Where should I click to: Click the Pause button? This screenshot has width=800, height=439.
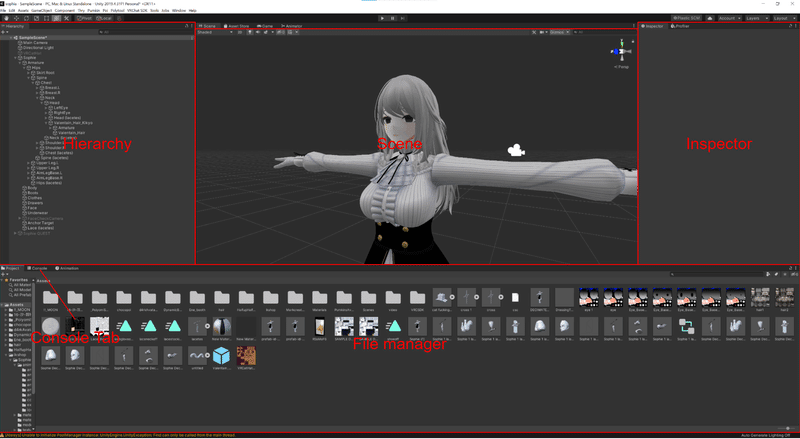(x=392, y=18)
